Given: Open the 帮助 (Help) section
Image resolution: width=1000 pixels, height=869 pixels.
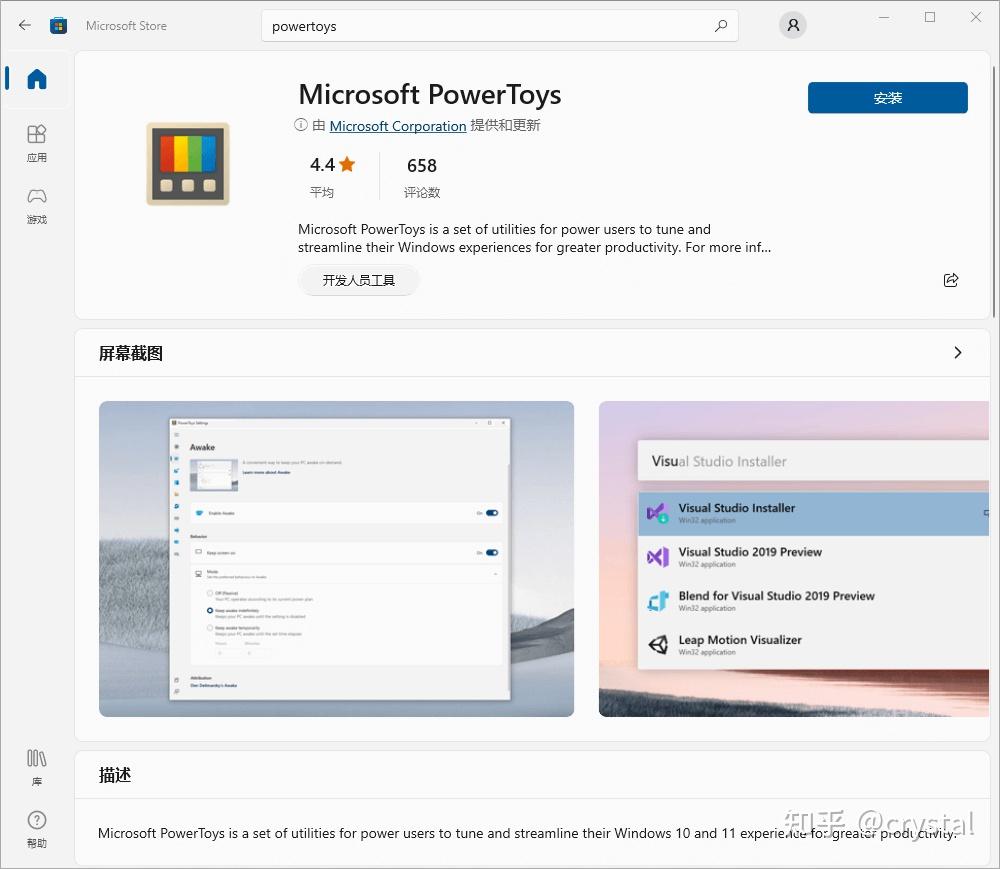Looking at the screenshot, I should click(36, 830).
